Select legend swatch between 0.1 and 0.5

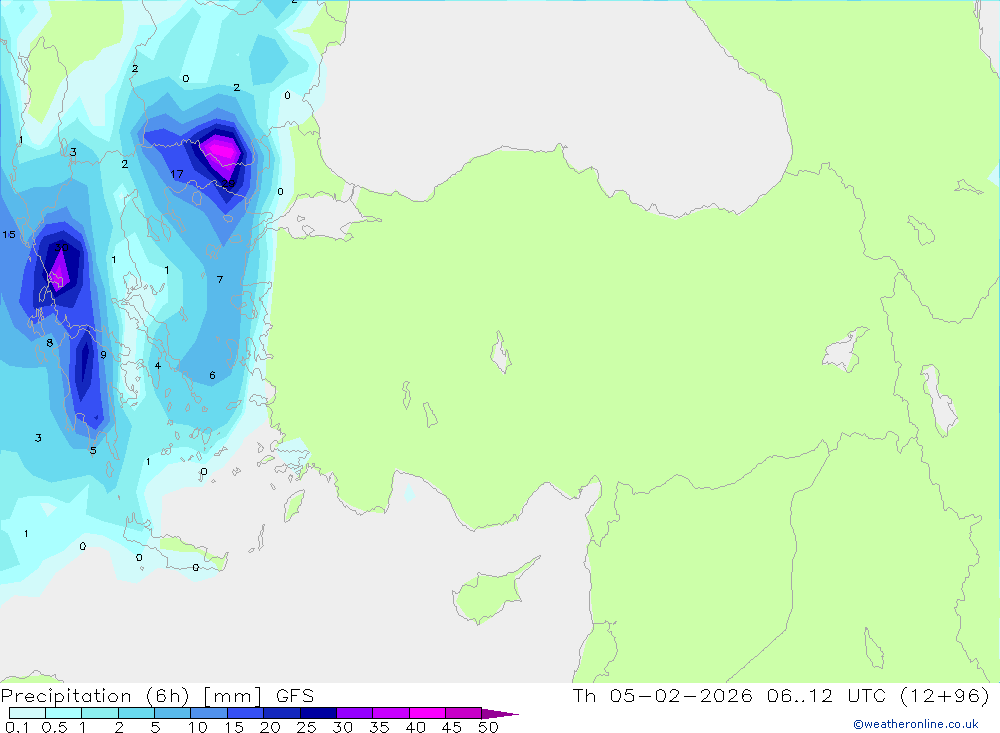pyautogui.click(x=27, y=713)
